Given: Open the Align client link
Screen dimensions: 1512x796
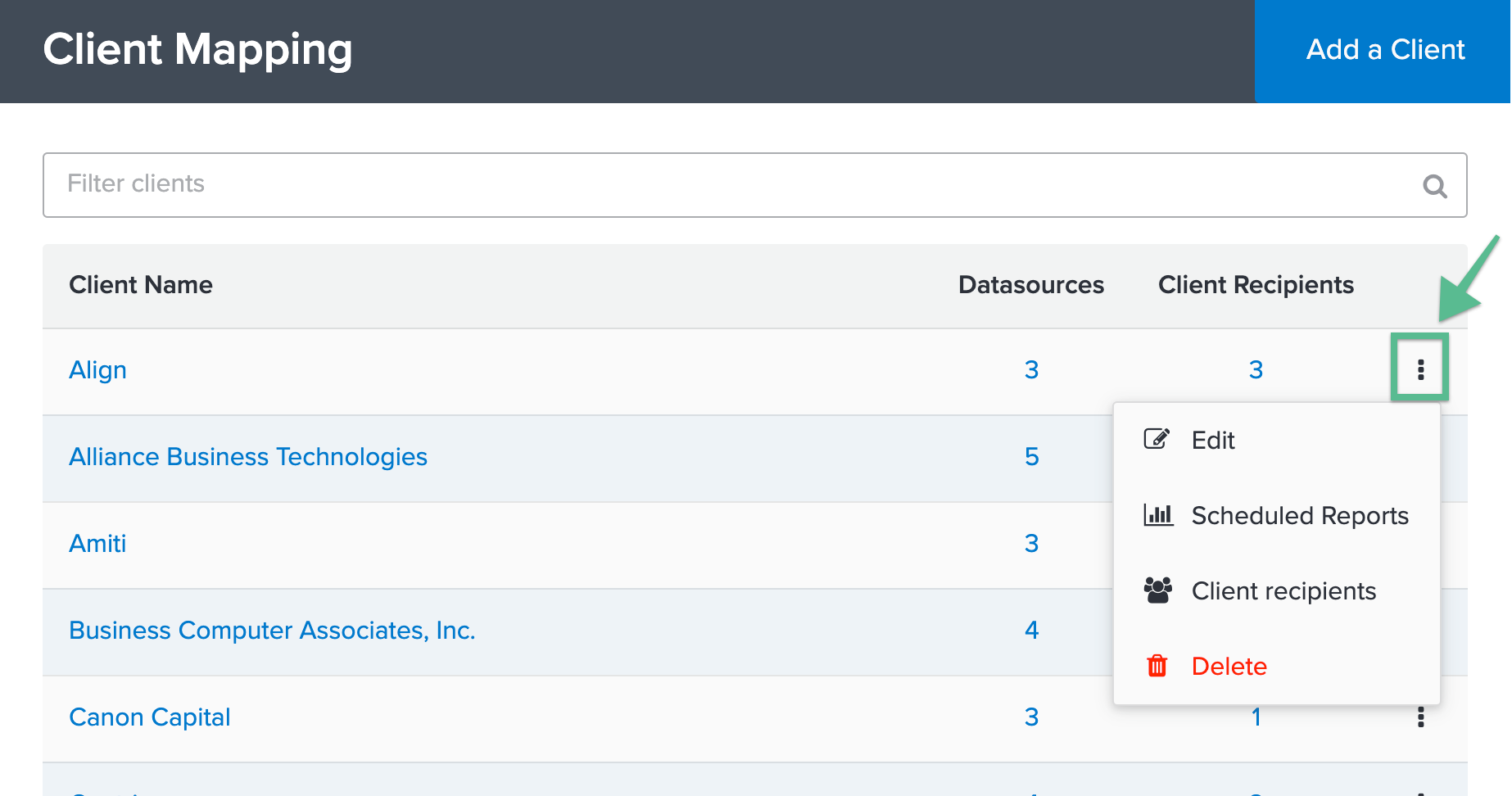Looking at the screenshot, I should point(97,370).
